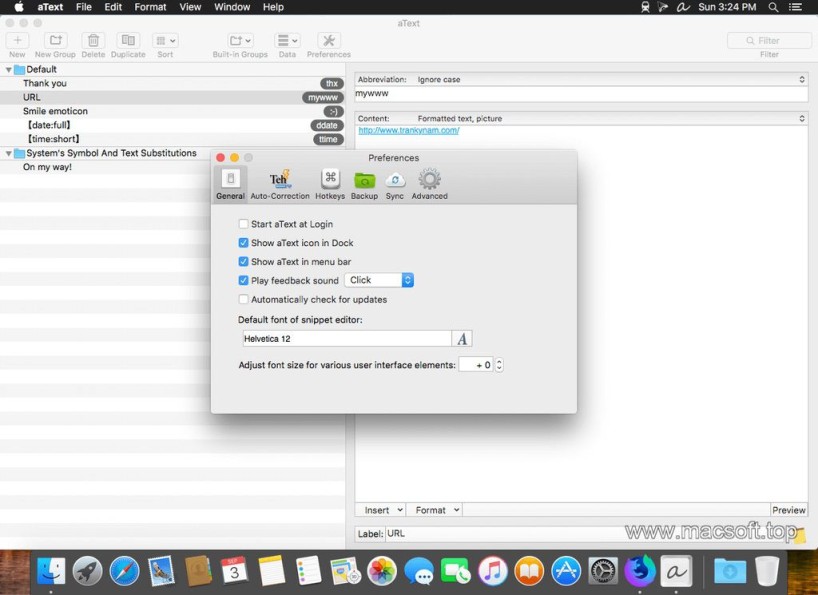
Task: Uncheck Show aText icon in Dock
Action: [x=244, y=243]
